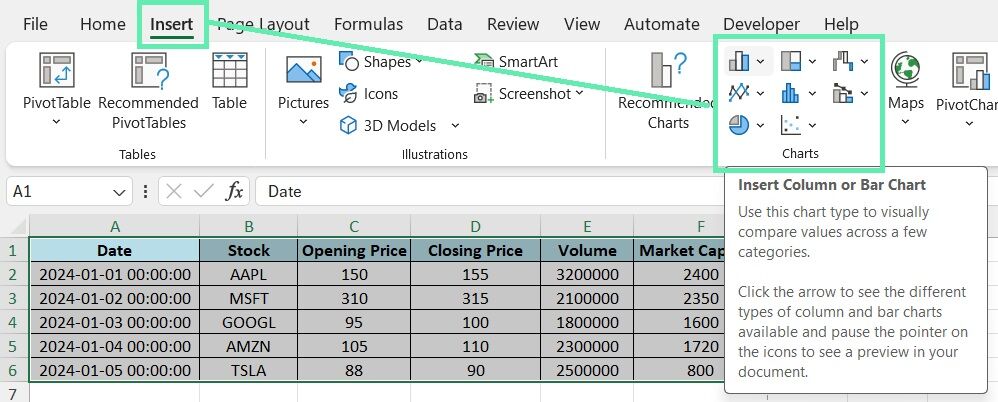
Task: Click the Select All corner of the sheet
Action: tap(14, 226)
